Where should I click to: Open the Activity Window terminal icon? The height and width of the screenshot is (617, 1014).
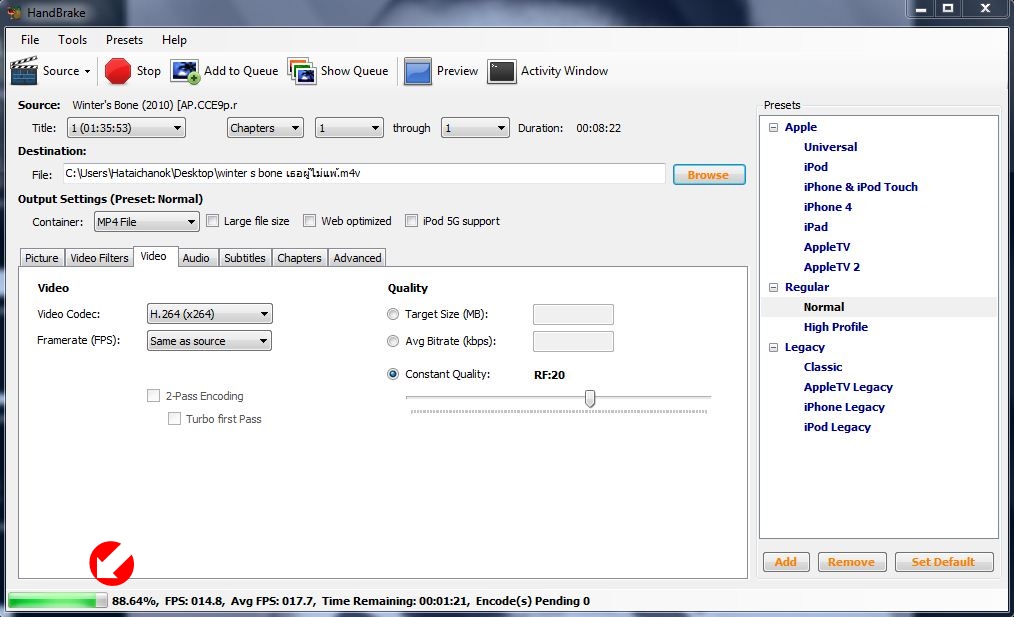(x=501, y=71)
